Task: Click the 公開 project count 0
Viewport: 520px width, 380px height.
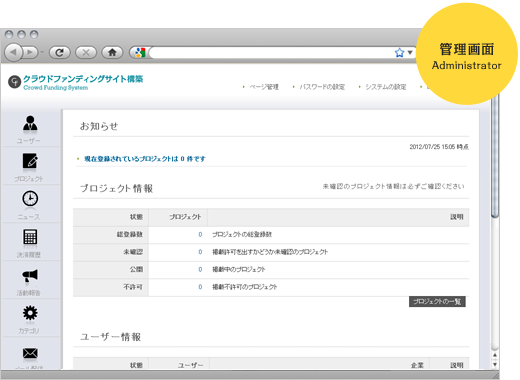Action: [200, 269]
